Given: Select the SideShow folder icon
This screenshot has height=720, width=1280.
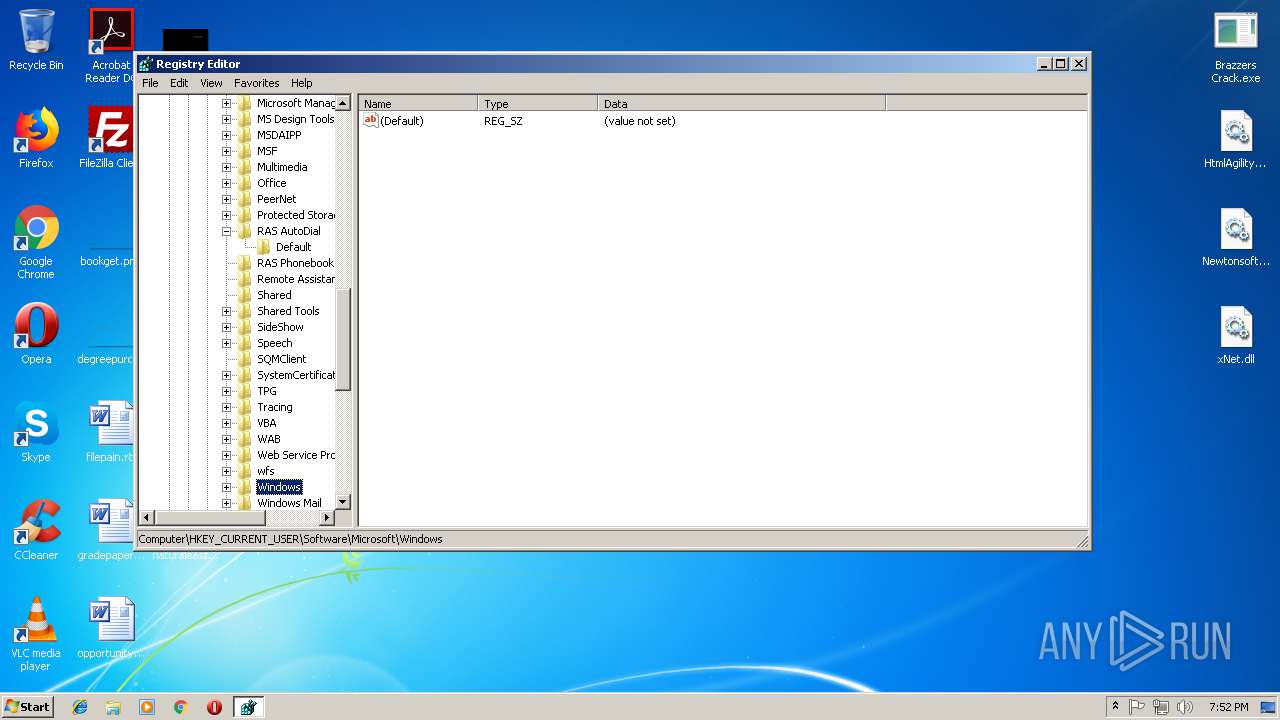Looking at the screenshot, I should (245, 327).
